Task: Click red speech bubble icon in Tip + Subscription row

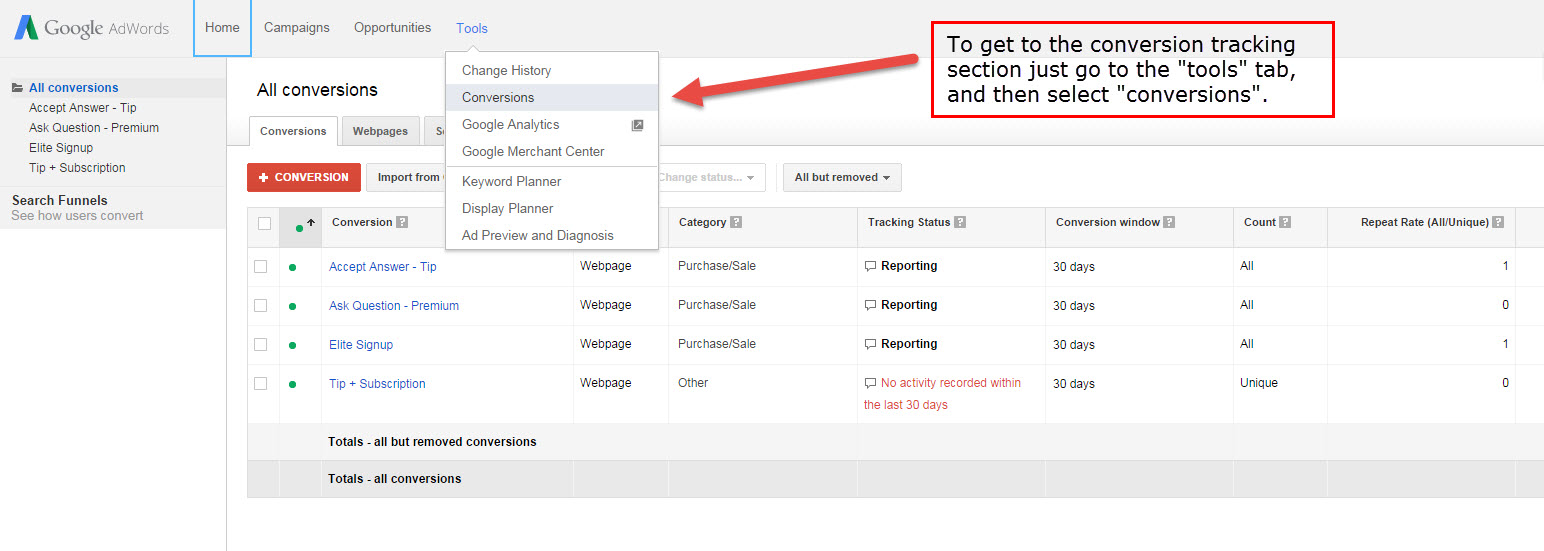Action: pos(870,383)
